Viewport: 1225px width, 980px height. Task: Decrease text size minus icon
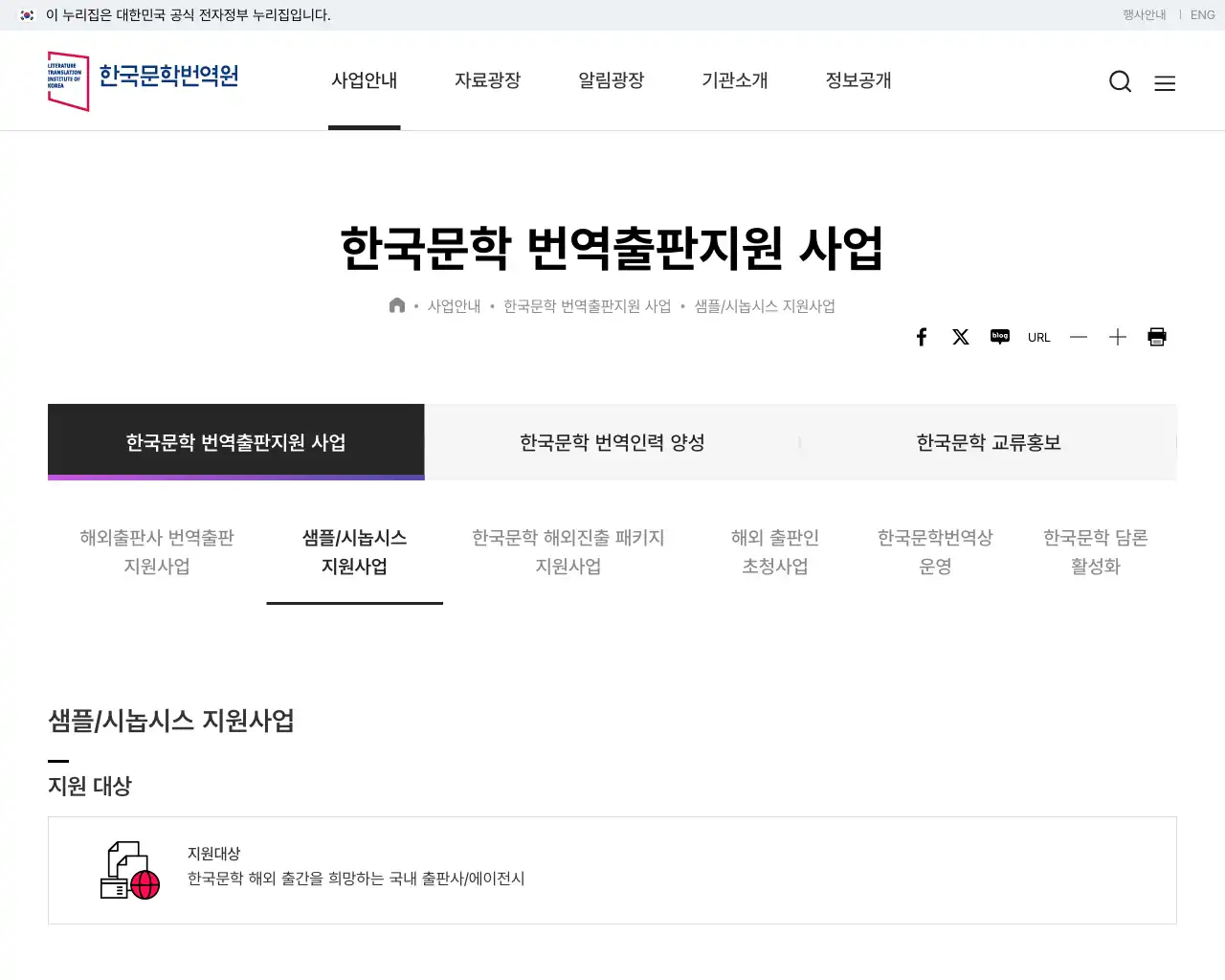[1079, 337]
